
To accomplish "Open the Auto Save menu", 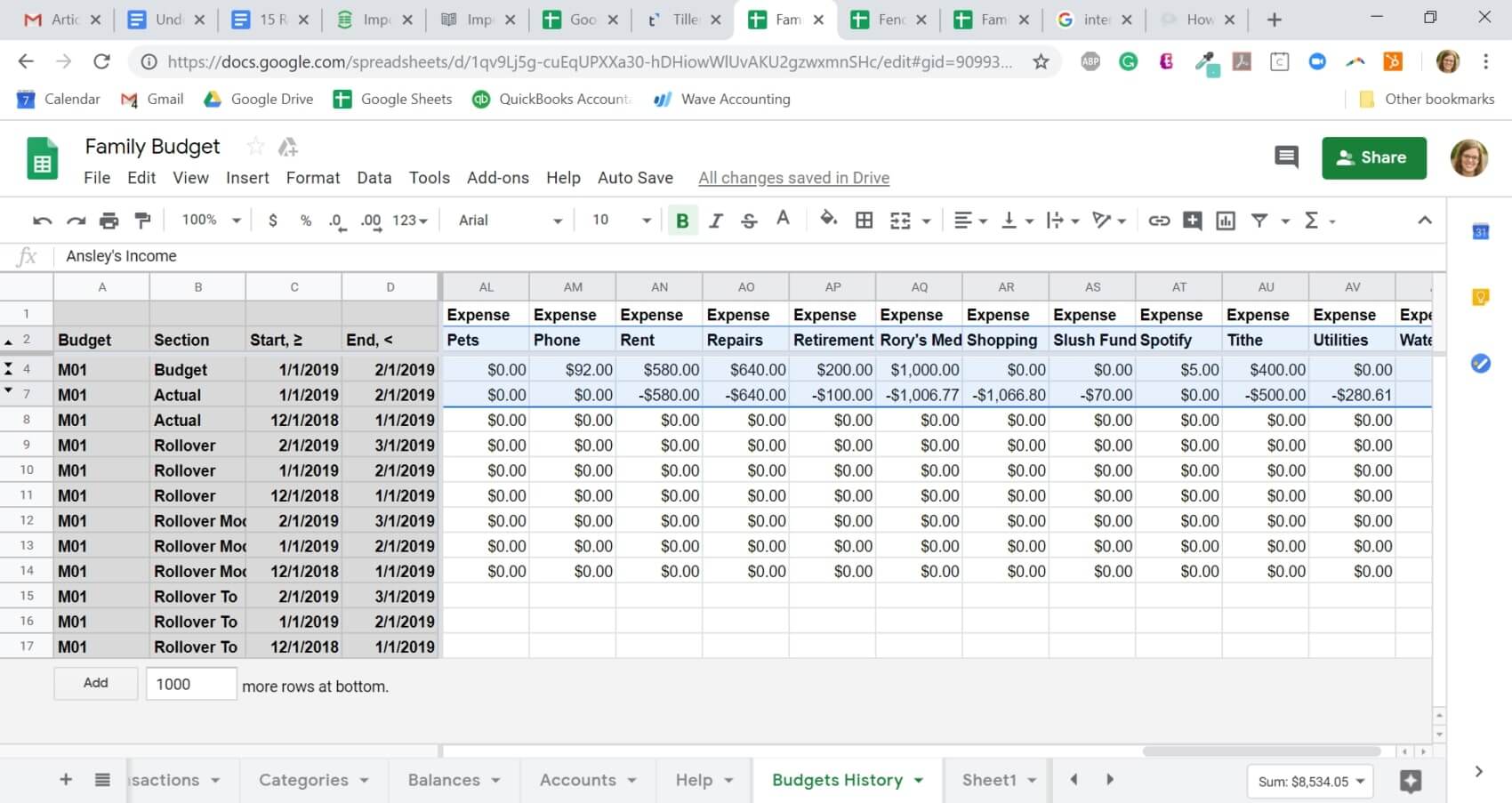I will 635,178.
